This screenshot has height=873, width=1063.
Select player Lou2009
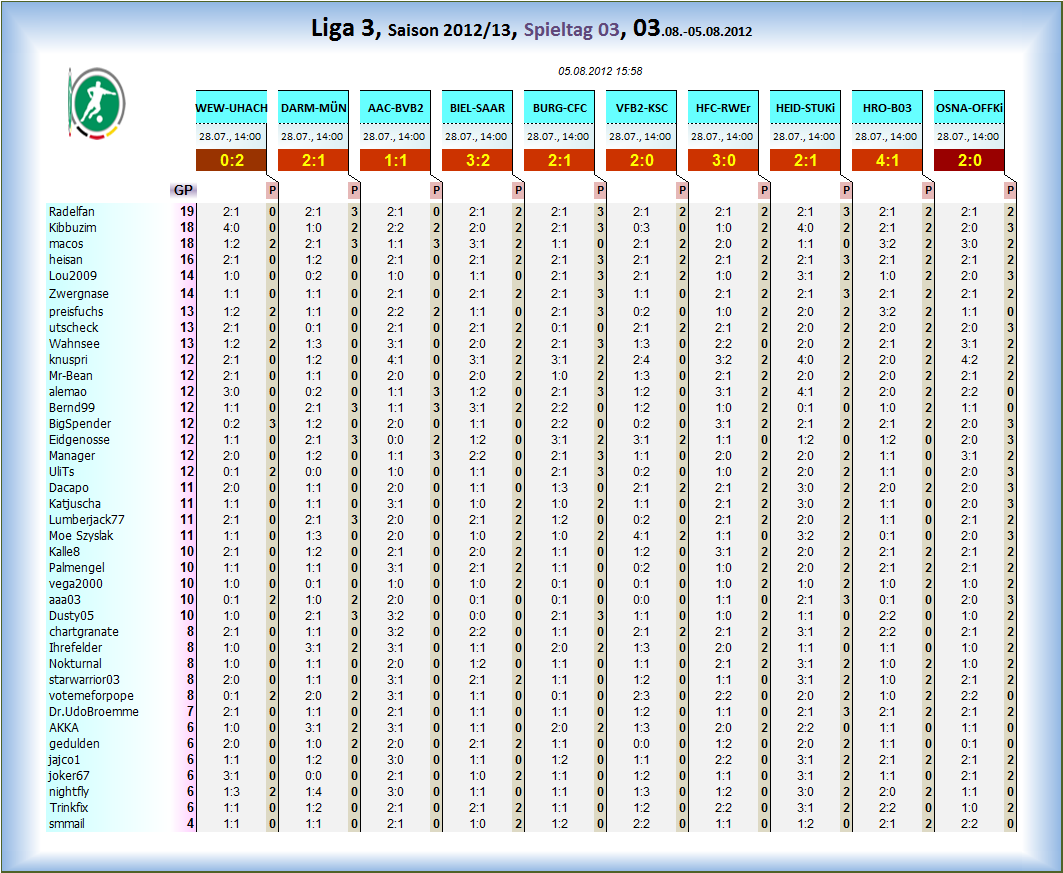tap(73, 276)
